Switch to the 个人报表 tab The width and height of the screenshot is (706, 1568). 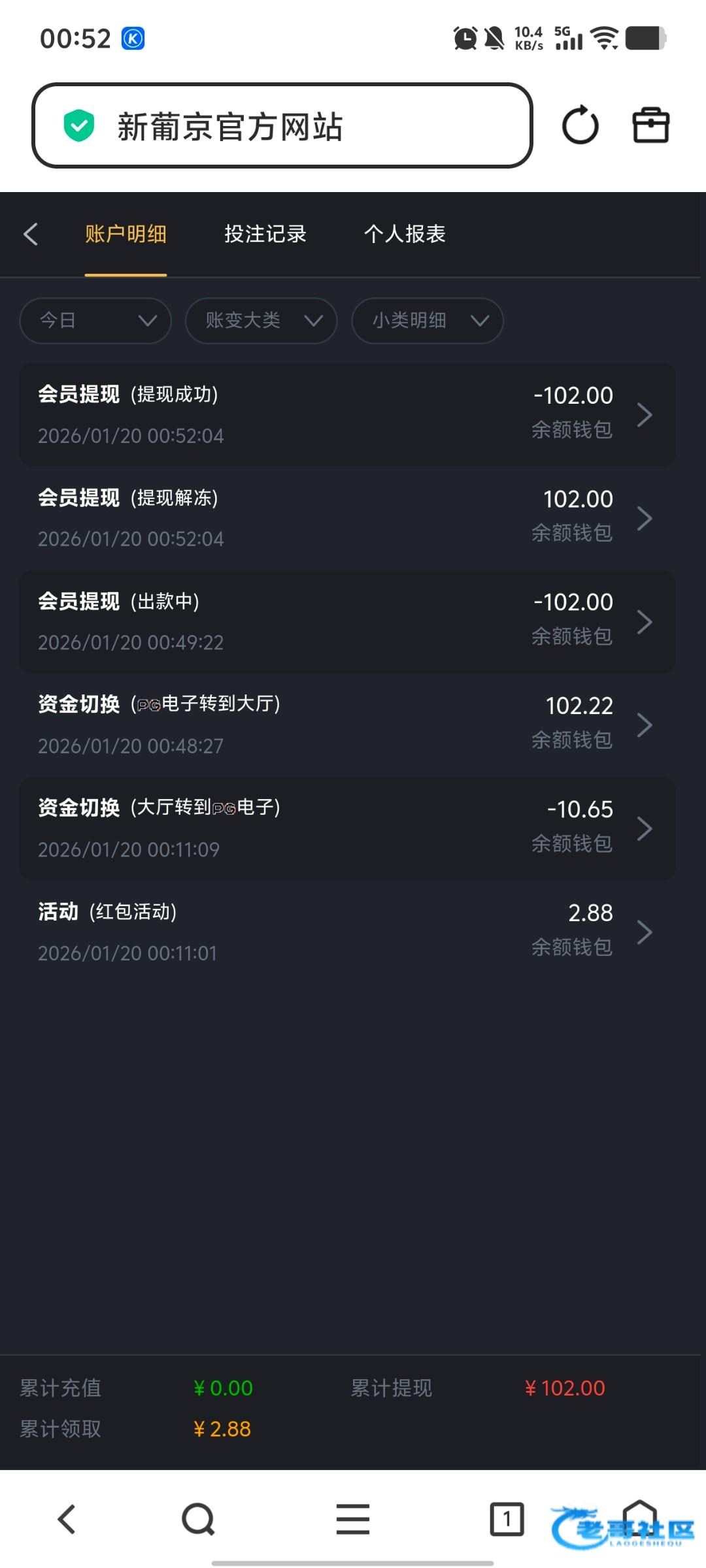405,234
